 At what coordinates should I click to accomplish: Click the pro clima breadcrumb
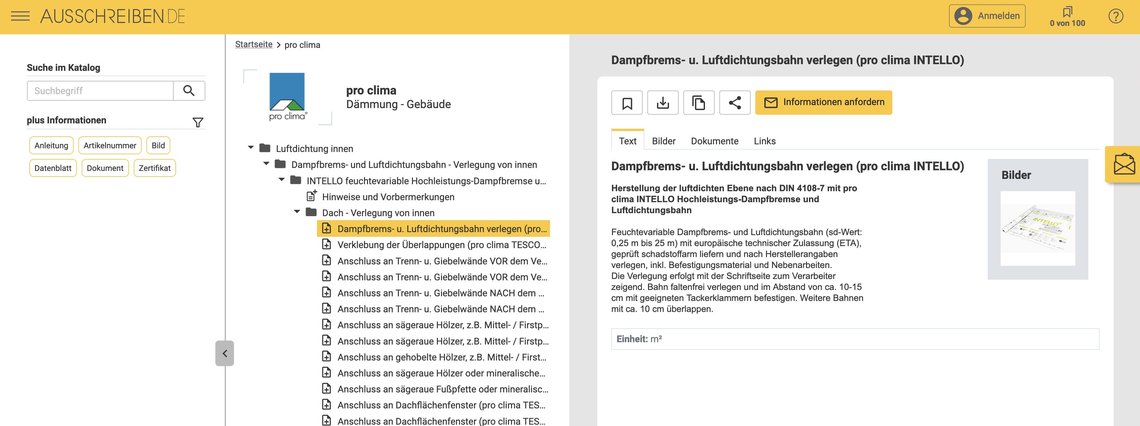(x=302, y=44)
